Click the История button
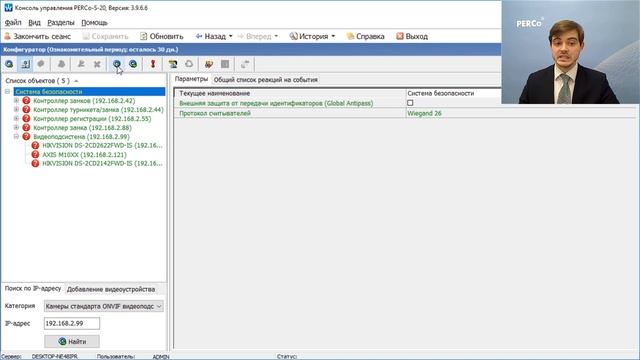The height and width of the screenshot is (360, 640). pyautogui.click(x=309, y=36)
